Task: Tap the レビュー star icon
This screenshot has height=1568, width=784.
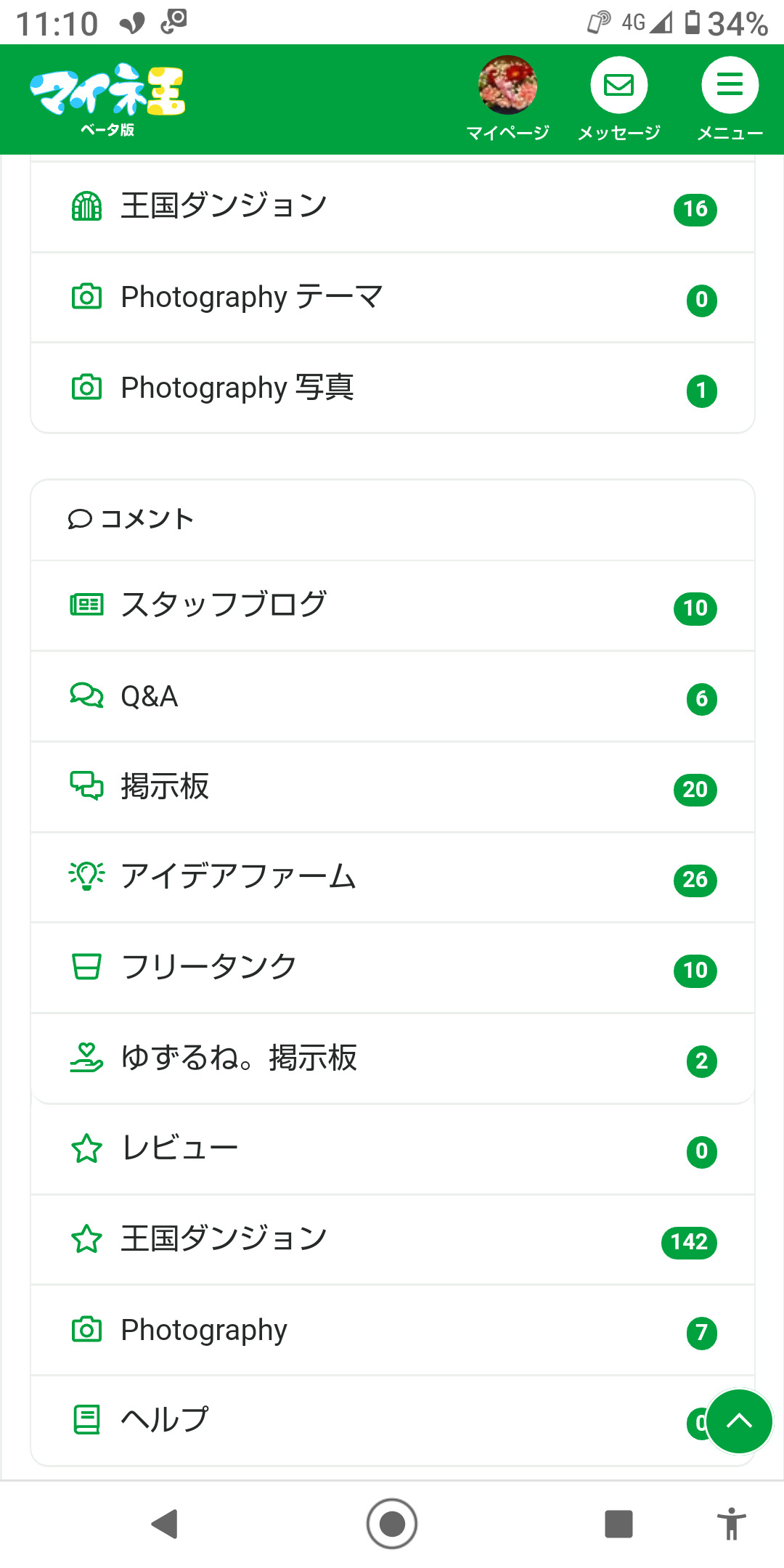Action: coord(86,1148)
